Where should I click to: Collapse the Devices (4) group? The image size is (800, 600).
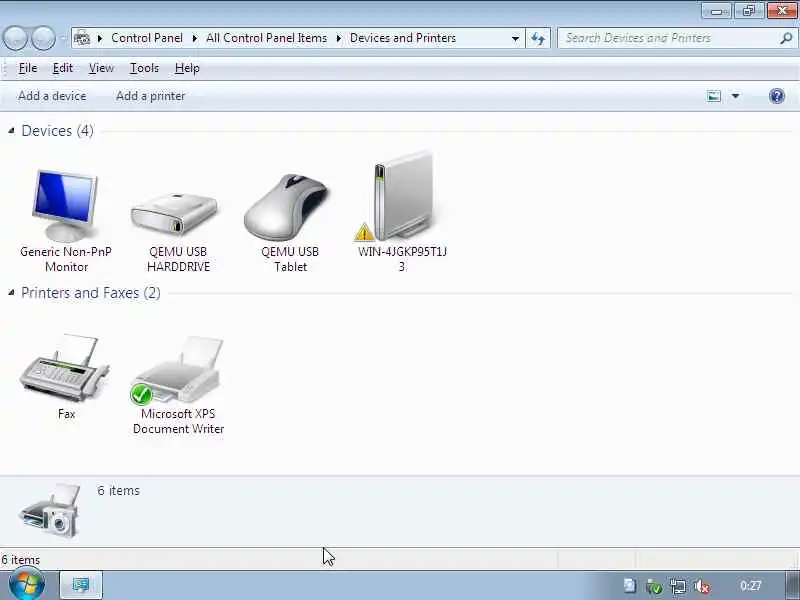[x=11, y=131]
